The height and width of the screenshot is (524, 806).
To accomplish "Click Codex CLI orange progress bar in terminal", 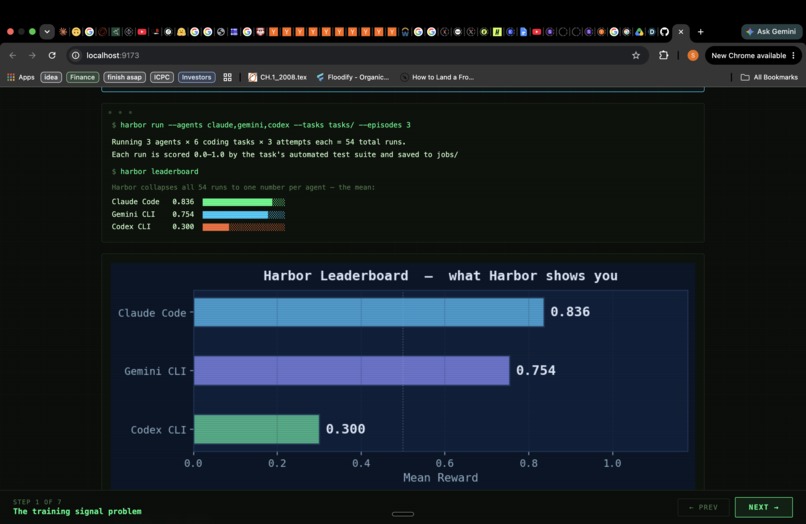I will [244, 227].
